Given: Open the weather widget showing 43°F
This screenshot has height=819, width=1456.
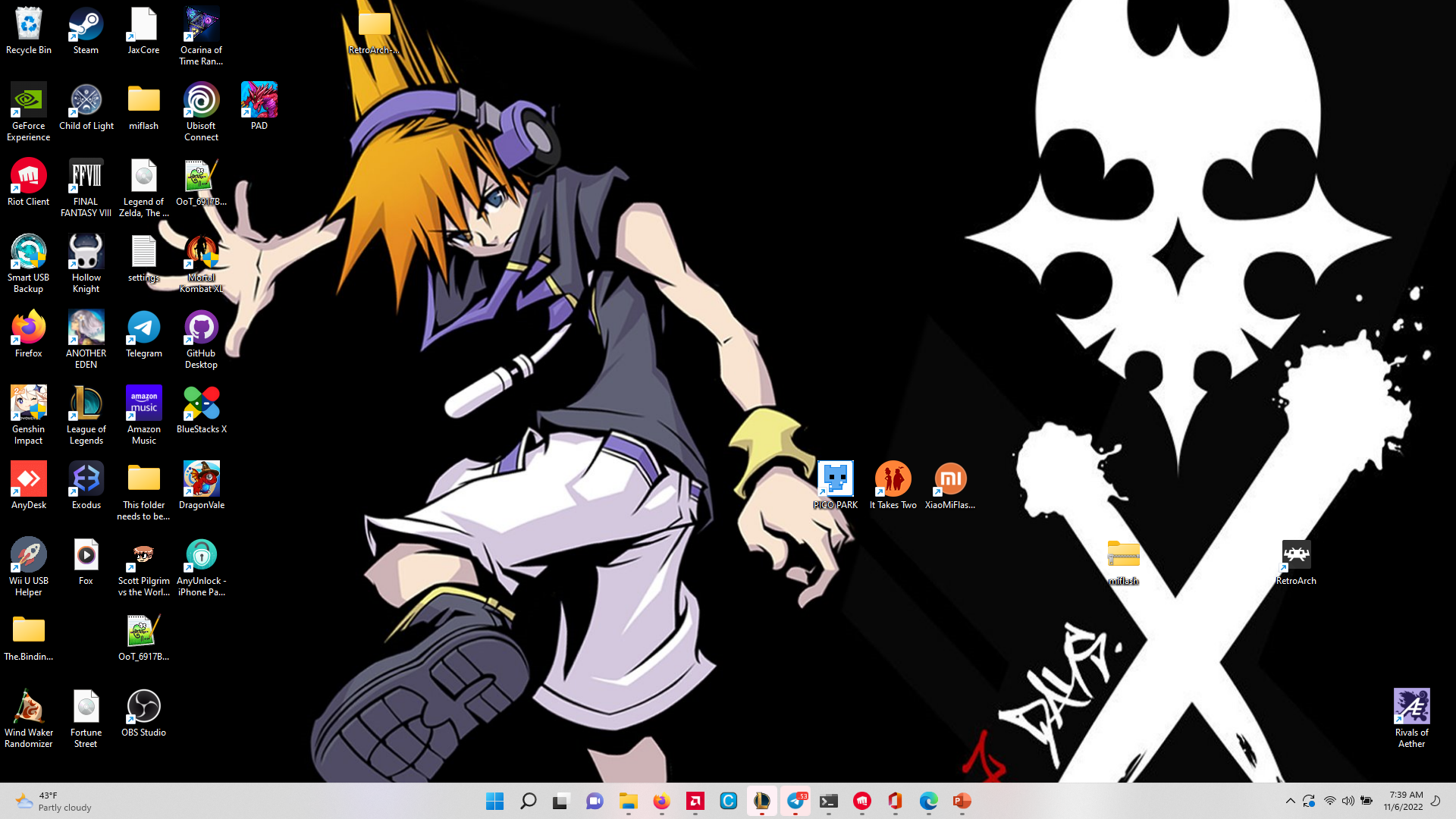Looking at the screenshot, I should pyautogui.click(x=53, y=801).
